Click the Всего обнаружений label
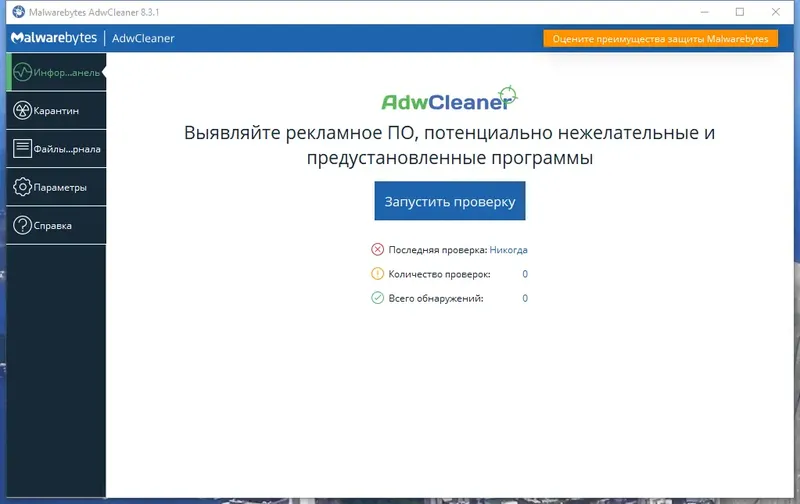The image size is (800, 504). pos(436,298)
